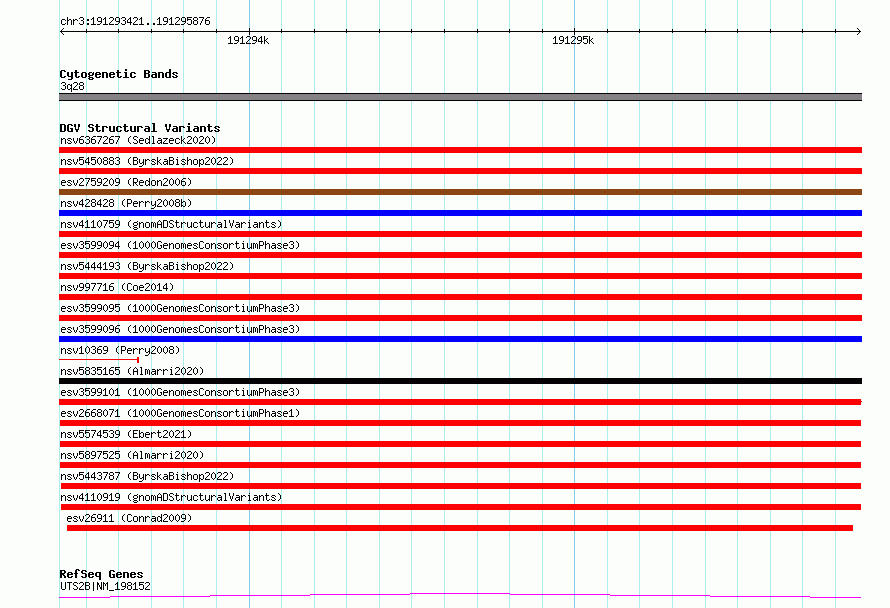The height and width of the screenshot is (608, 890).
Task: Select the nsv5574539 (Ebert2021) label
Action: [126, 434]
